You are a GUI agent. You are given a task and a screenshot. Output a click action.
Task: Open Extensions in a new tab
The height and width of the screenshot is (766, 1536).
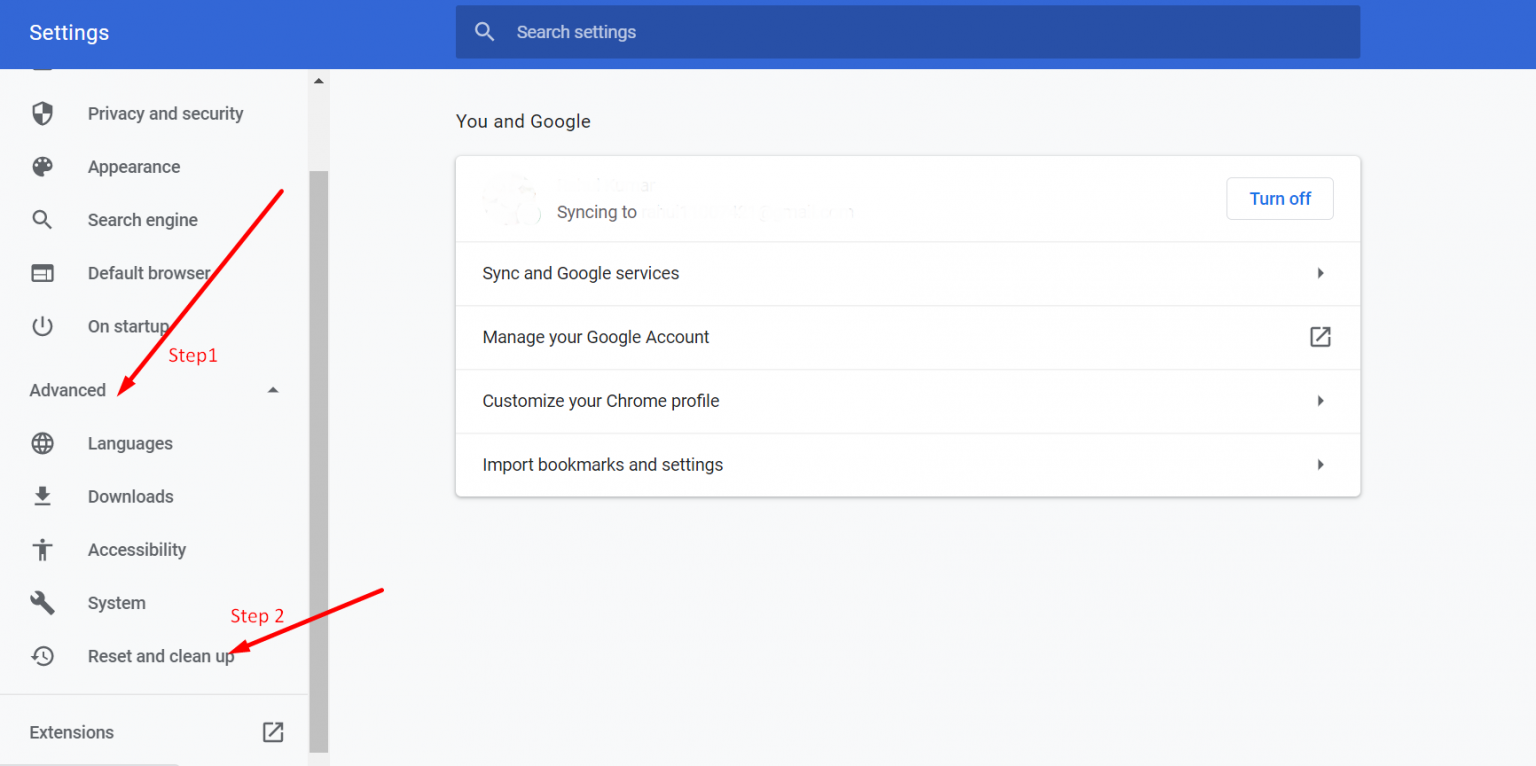272,732
